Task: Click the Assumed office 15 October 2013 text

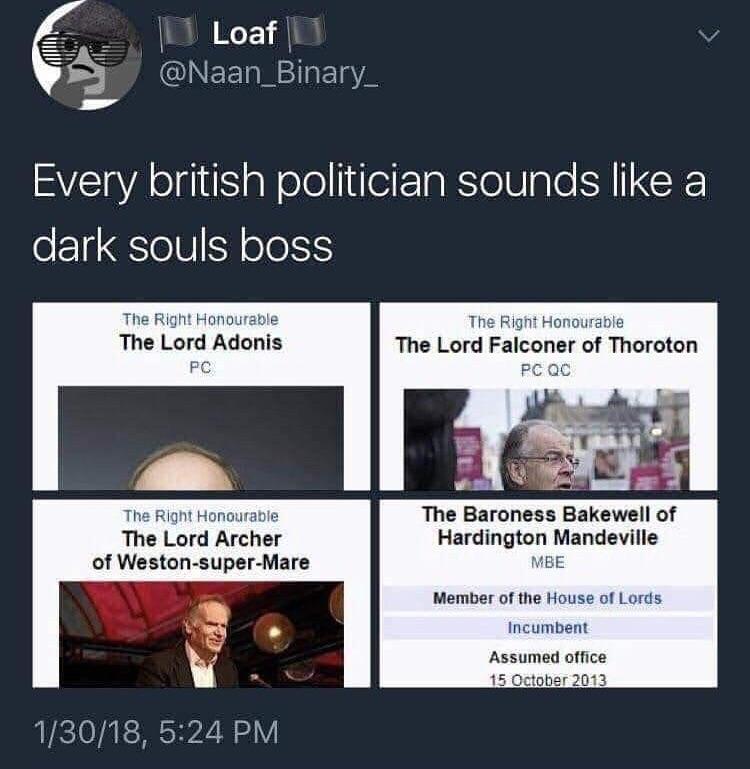Action: tap(547, 668)
